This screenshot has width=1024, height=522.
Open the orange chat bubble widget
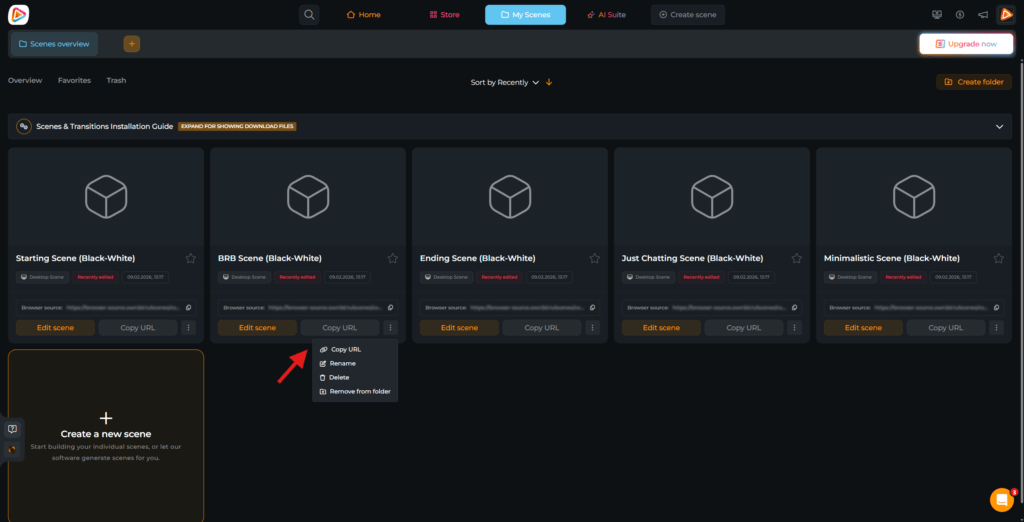(x=1000, y=499)
